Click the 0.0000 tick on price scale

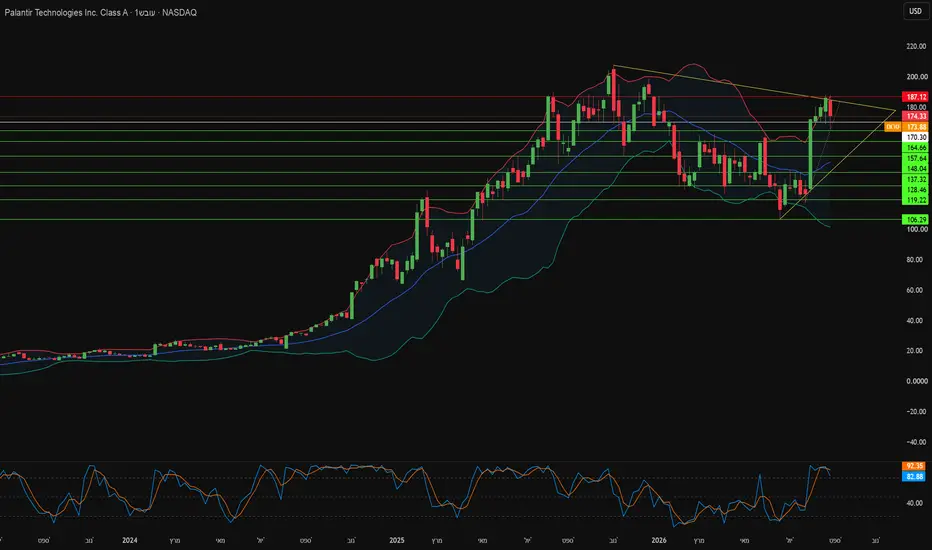[x=916, y=381]
